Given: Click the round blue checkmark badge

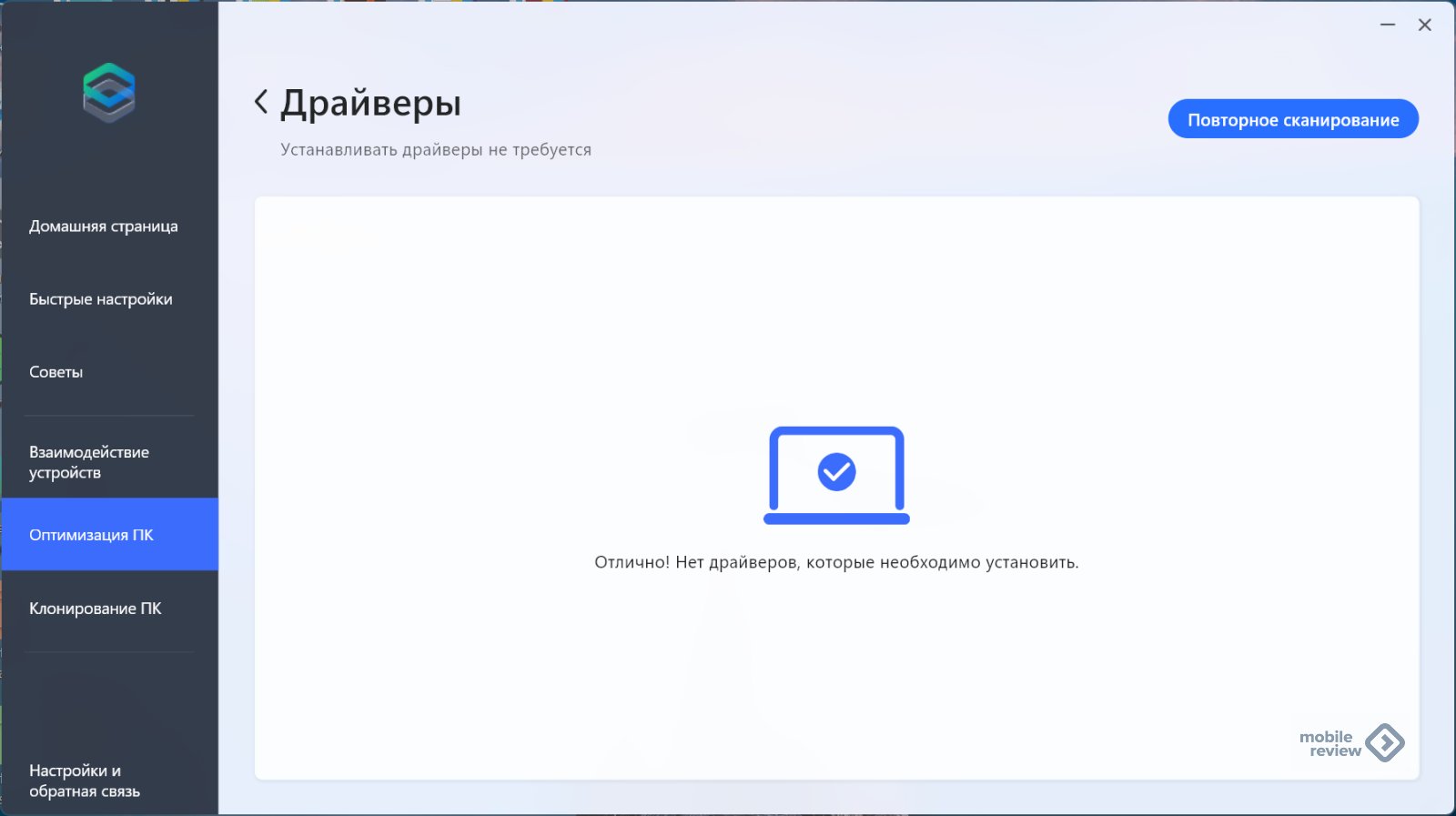Looking at the screenshot, I should click(x=836, y=472).
